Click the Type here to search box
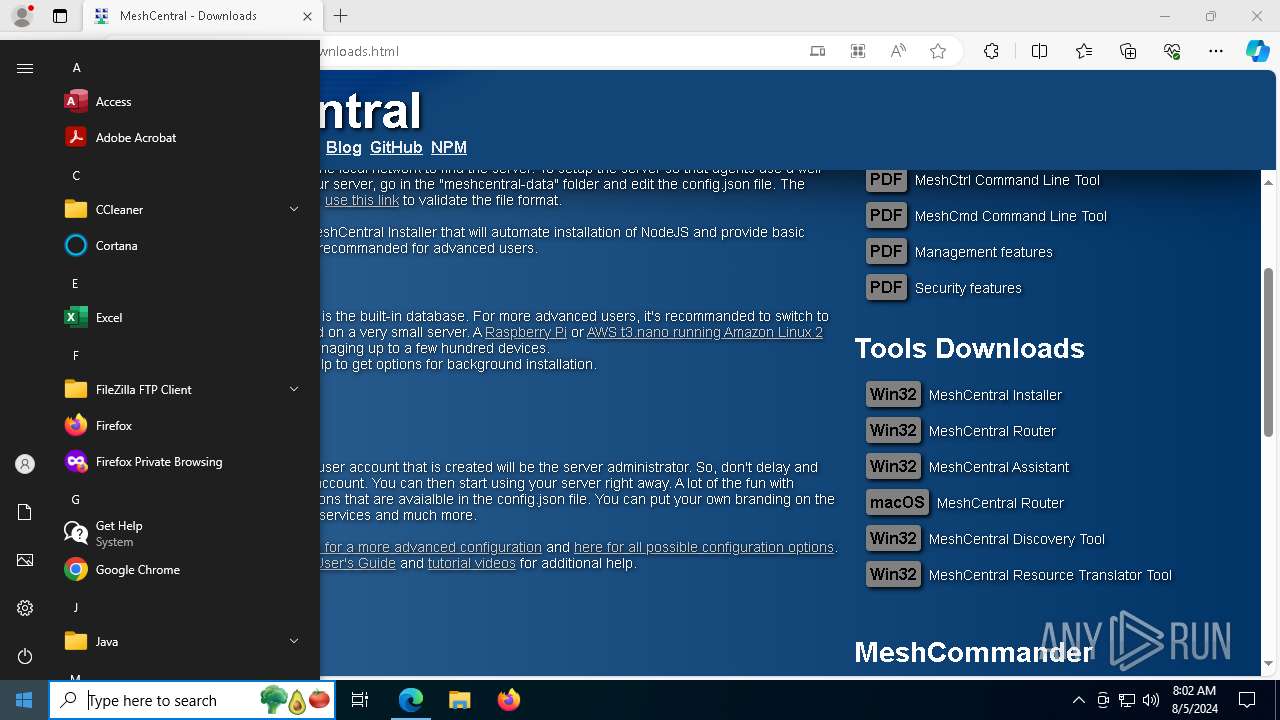Viewport: 1280px width, 720px height. pos(190,700)
